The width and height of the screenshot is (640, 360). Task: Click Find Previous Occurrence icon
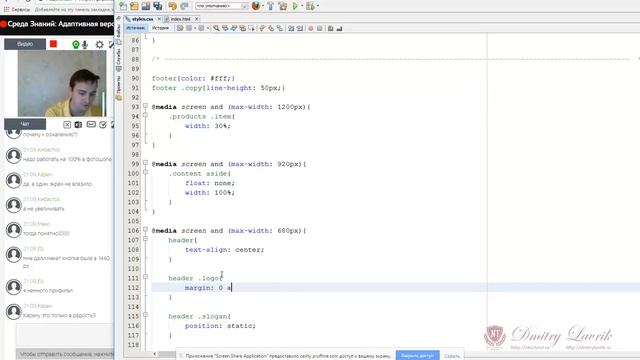pyautogui.click(x=225, y=28)
